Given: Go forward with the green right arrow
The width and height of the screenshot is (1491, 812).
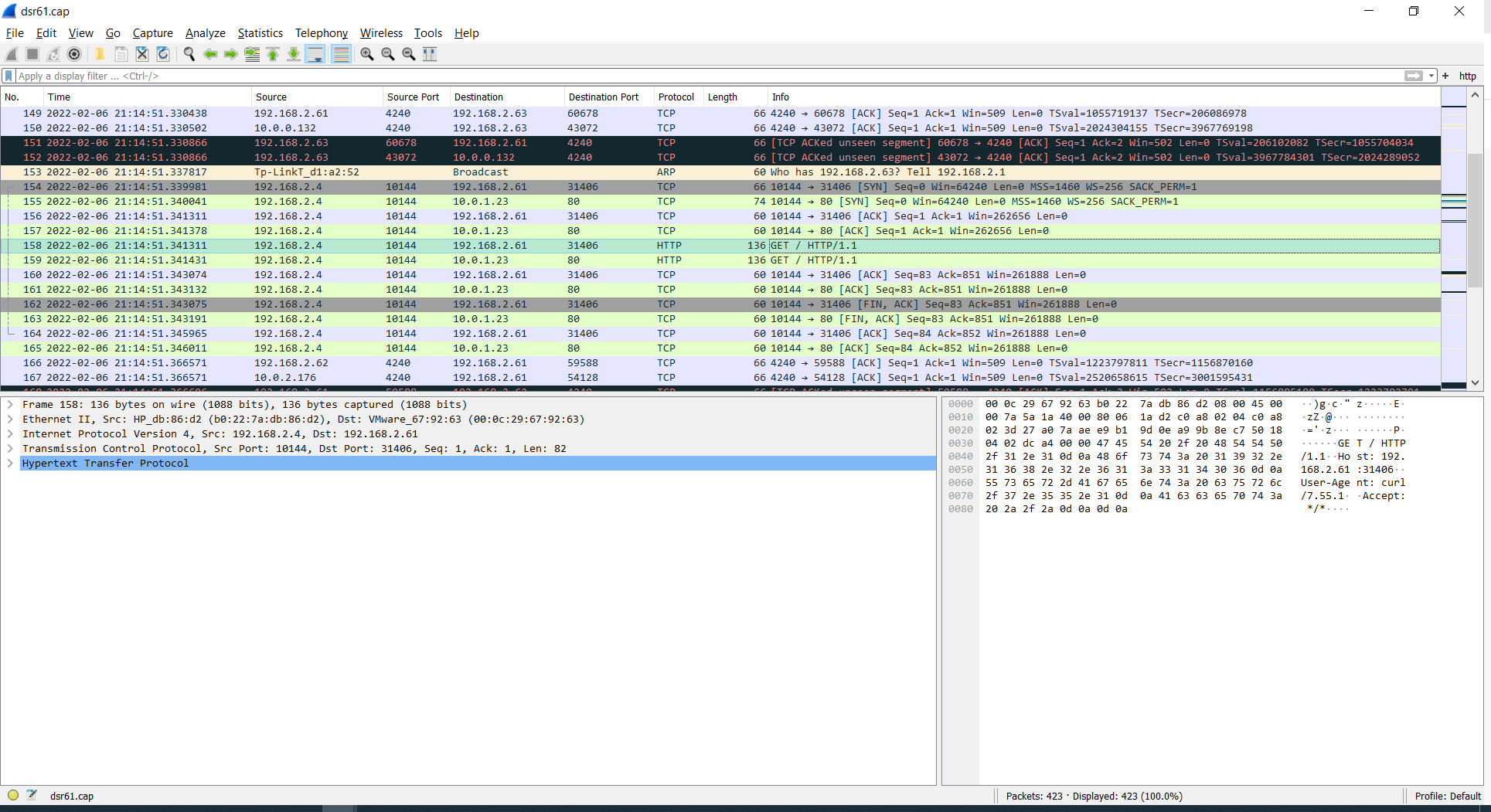Looking at the screenshot, I should click(x=230, y=54).
